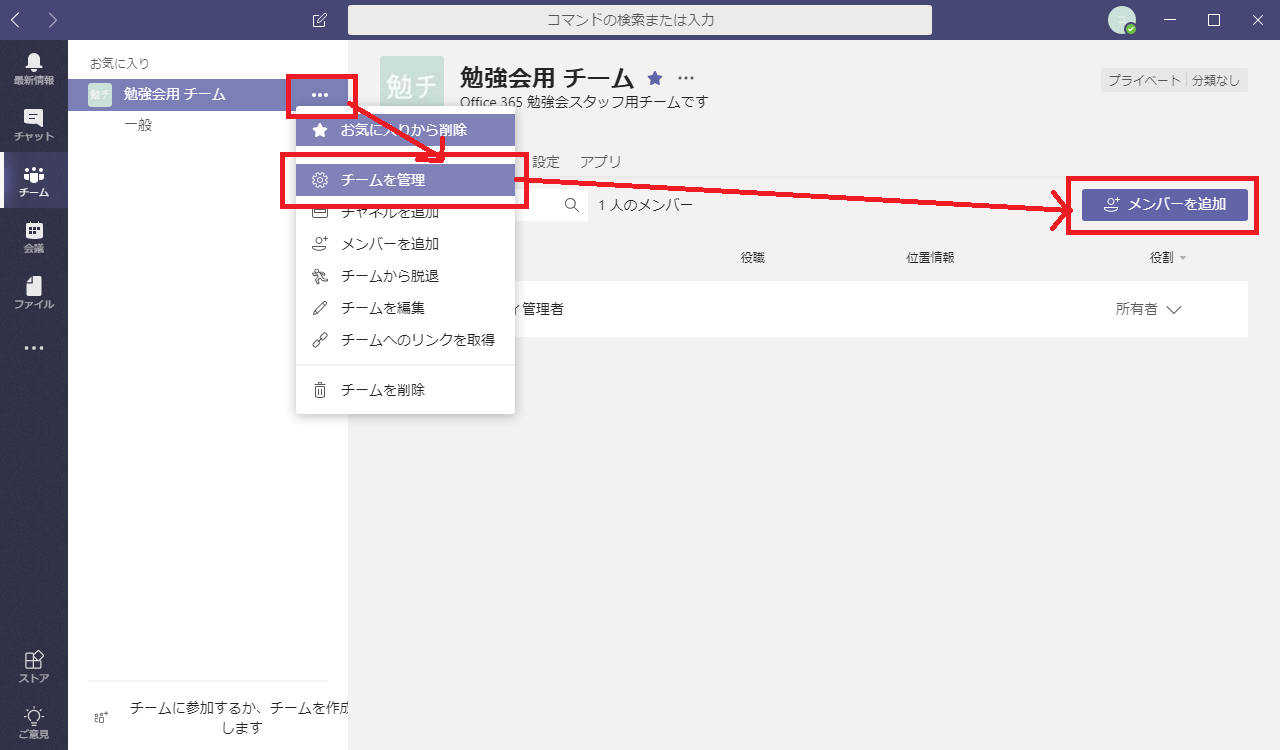The width and height of the screenshot is (1280, 750).
Task: Open user profile avatar
Action: point(1122,20)
